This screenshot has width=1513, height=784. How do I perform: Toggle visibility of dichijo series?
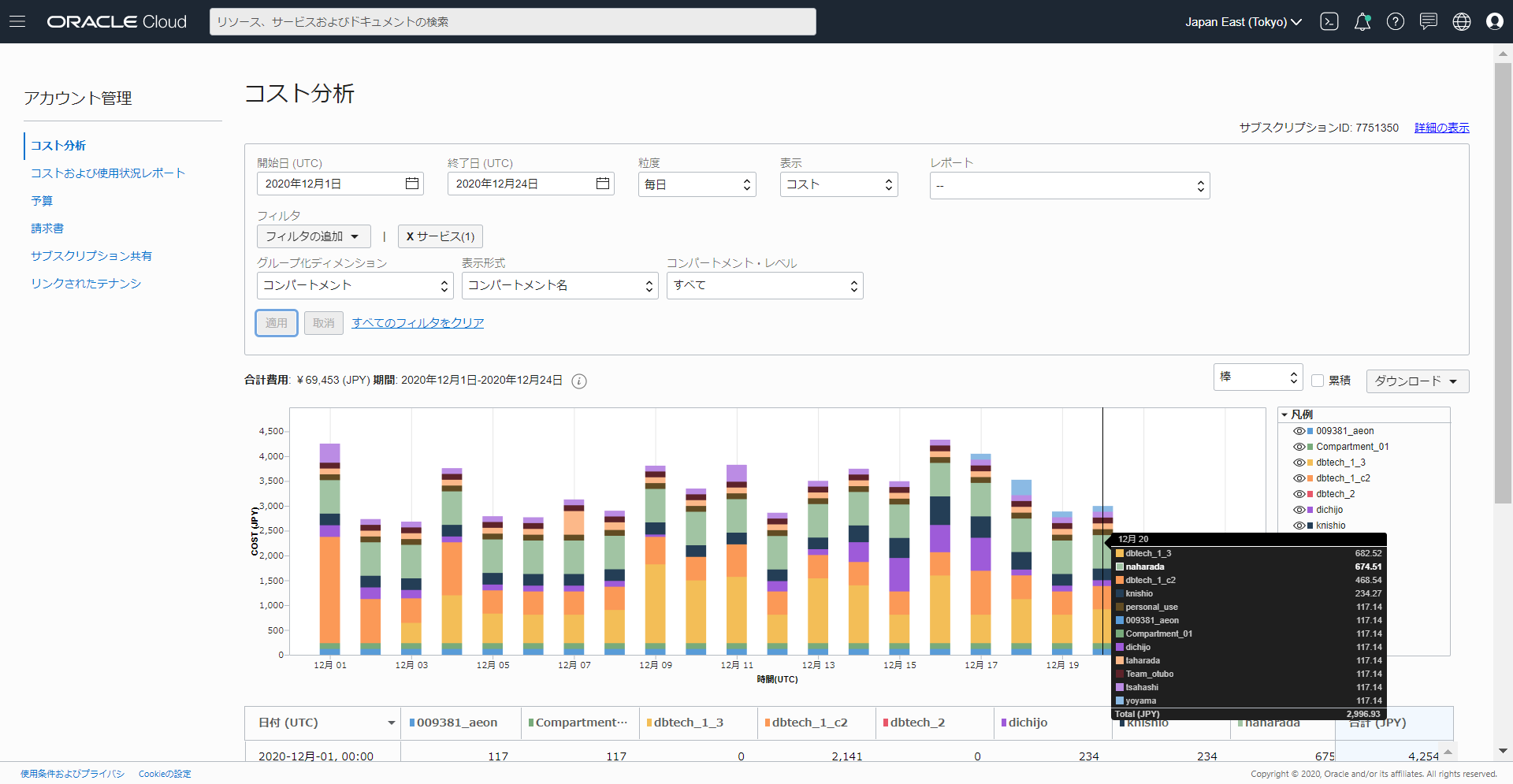[x=1299, y=510]
